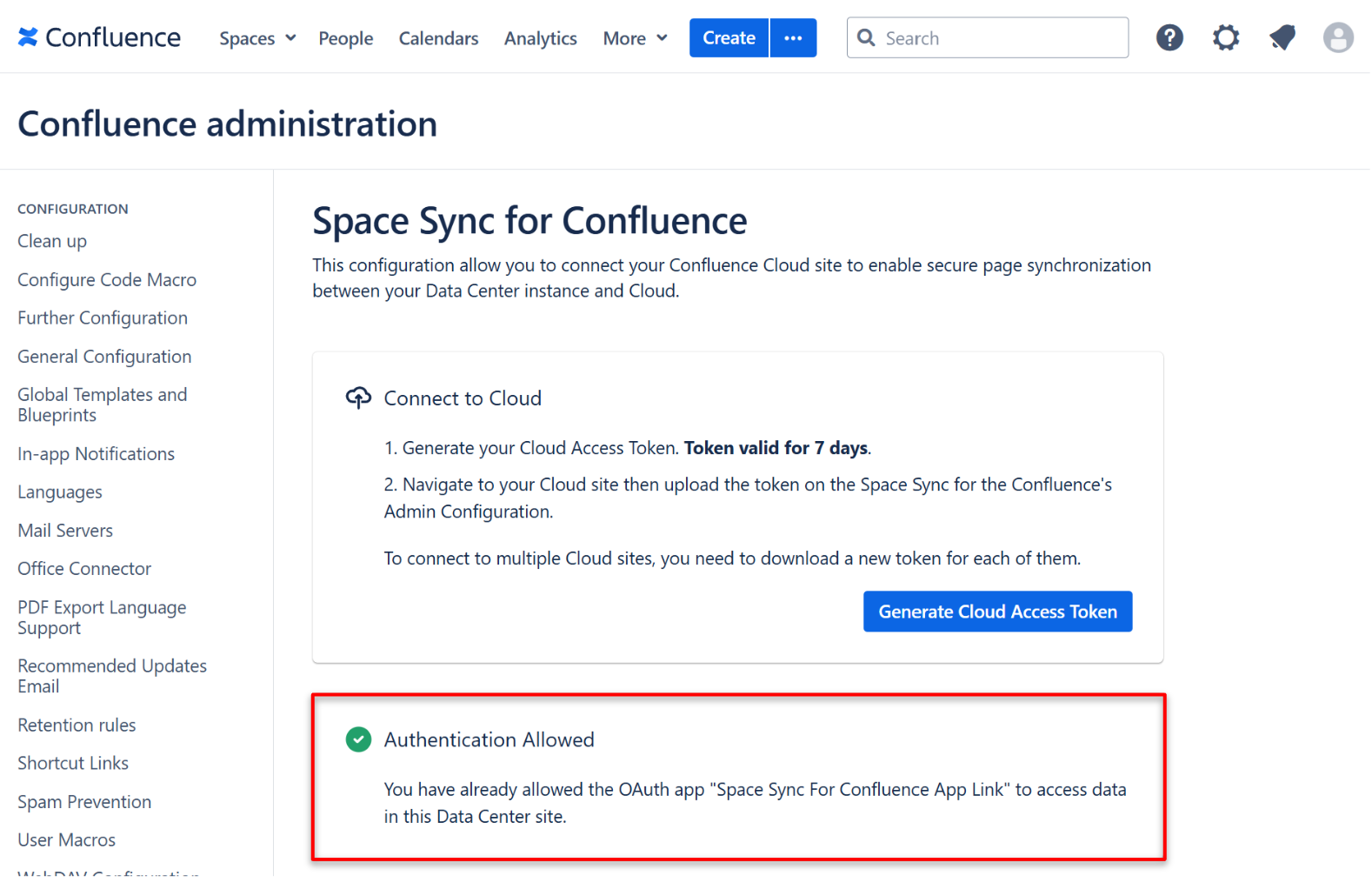Open the user profile avatar
This screenshot has height=896, width=1372.
[x=1338, y=37]
